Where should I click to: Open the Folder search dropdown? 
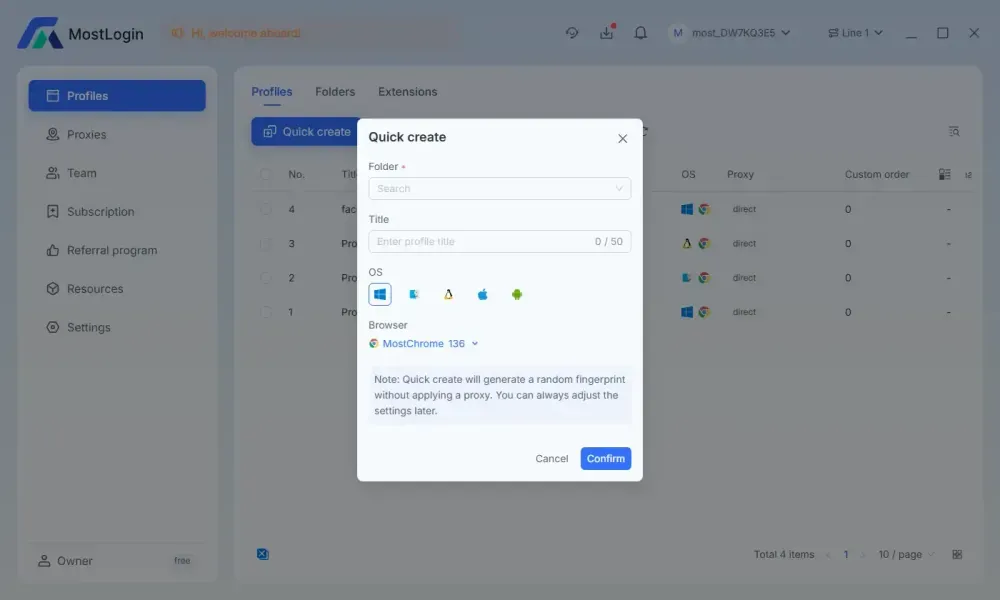pos(499,189)
